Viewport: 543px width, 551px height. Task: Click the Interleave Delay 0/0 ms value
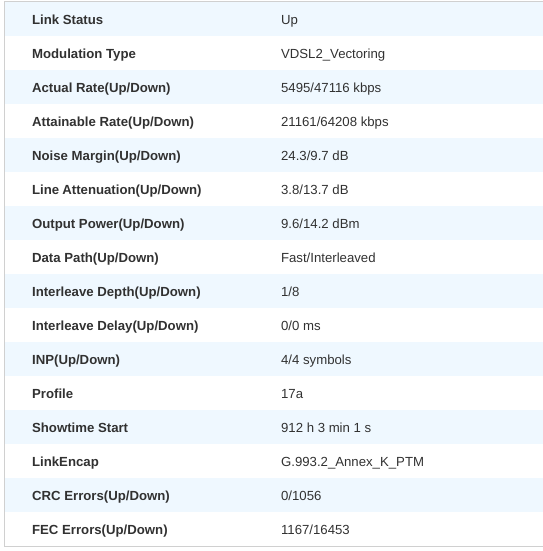(300, 326)
